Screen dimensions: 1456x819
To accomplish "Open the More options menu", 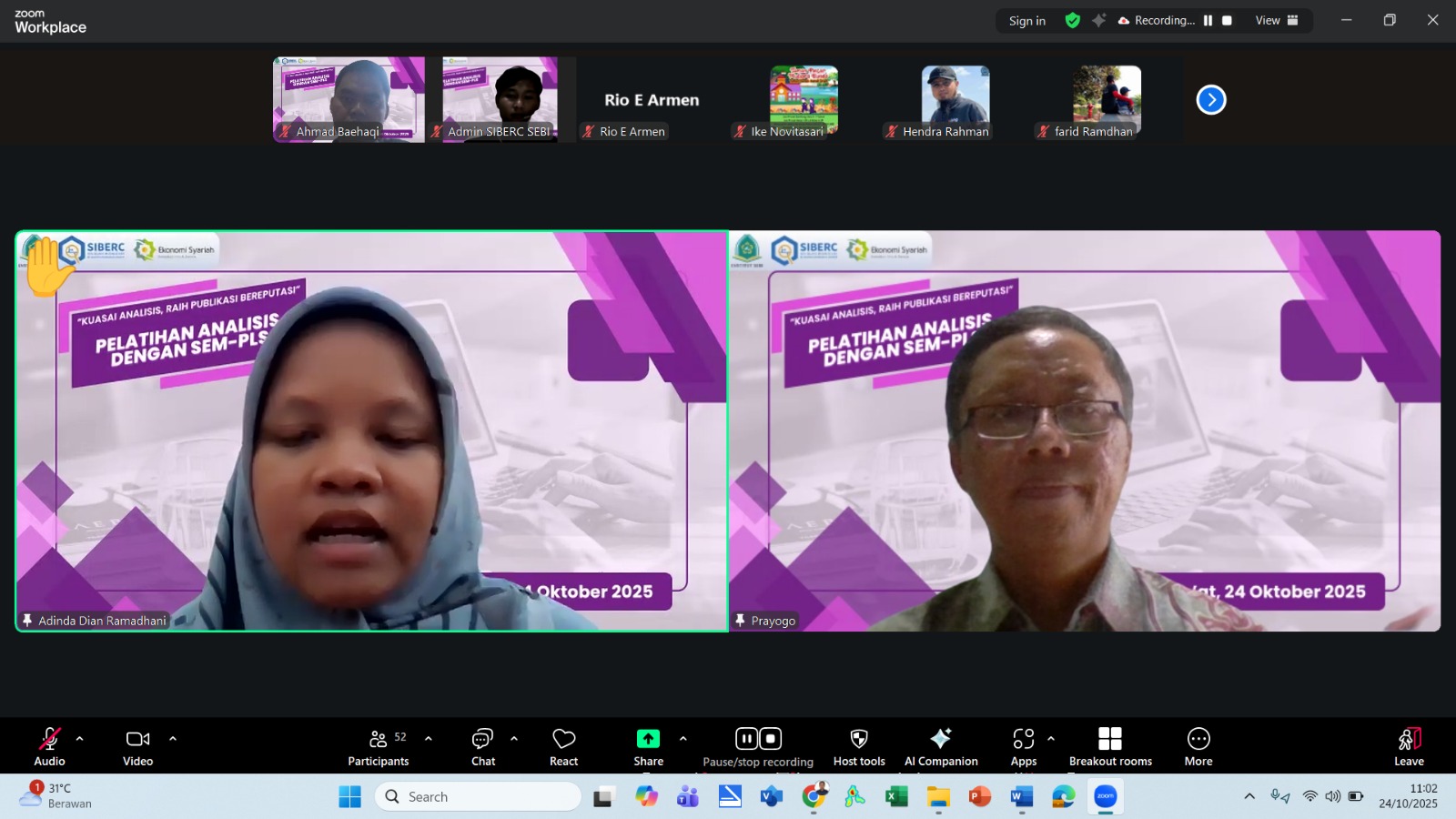I will pyautogui.click(x=1198, y=746).
